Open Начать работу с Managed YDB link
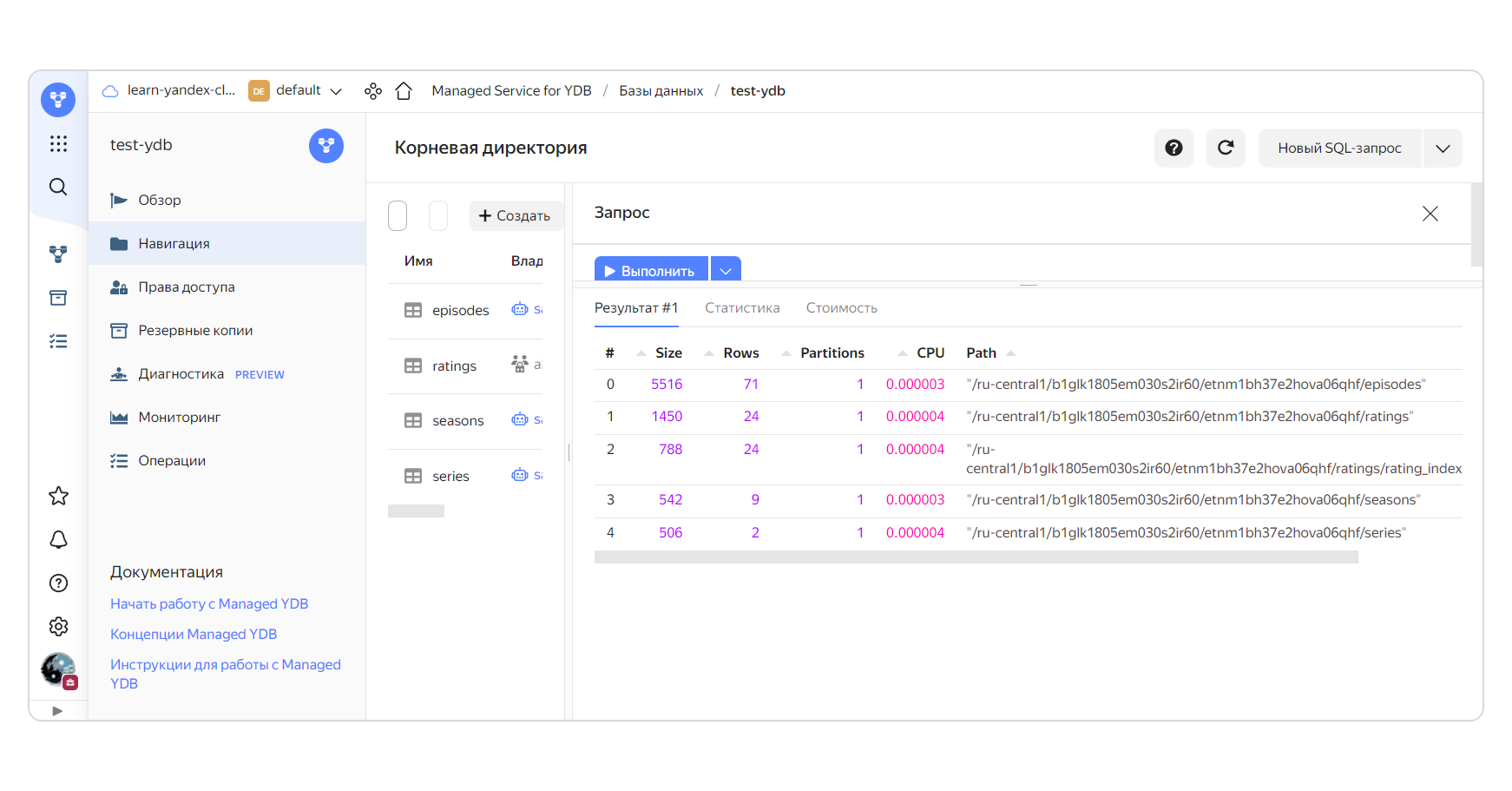1512x791 pixels. (209, 603)
